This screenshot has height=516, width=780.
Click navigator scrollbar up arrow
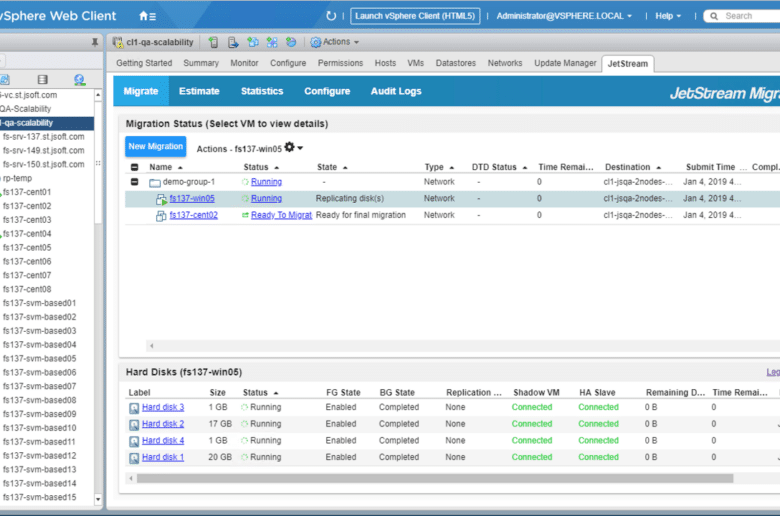pyautogui.click(x=98, y=95)
